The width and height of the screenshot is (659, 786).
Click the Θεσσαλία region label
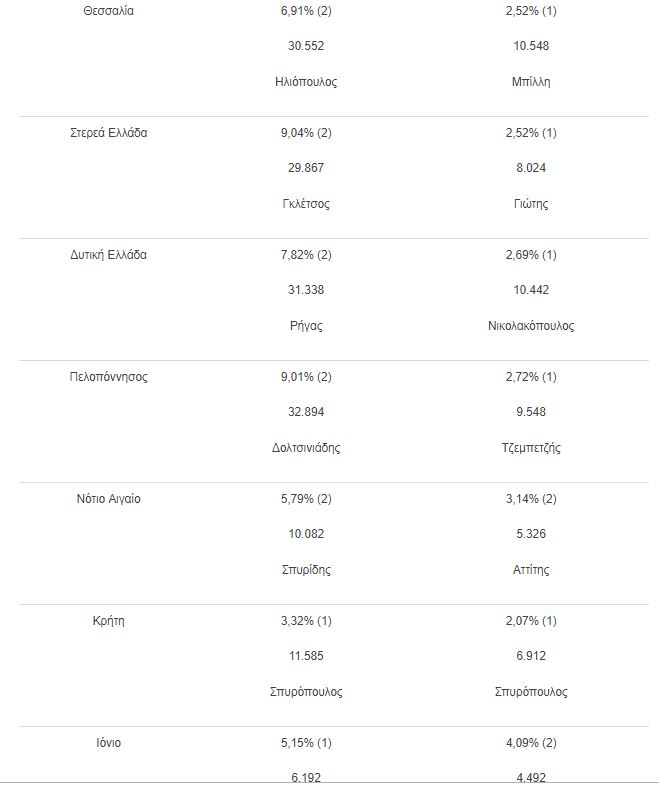[109, 11]
